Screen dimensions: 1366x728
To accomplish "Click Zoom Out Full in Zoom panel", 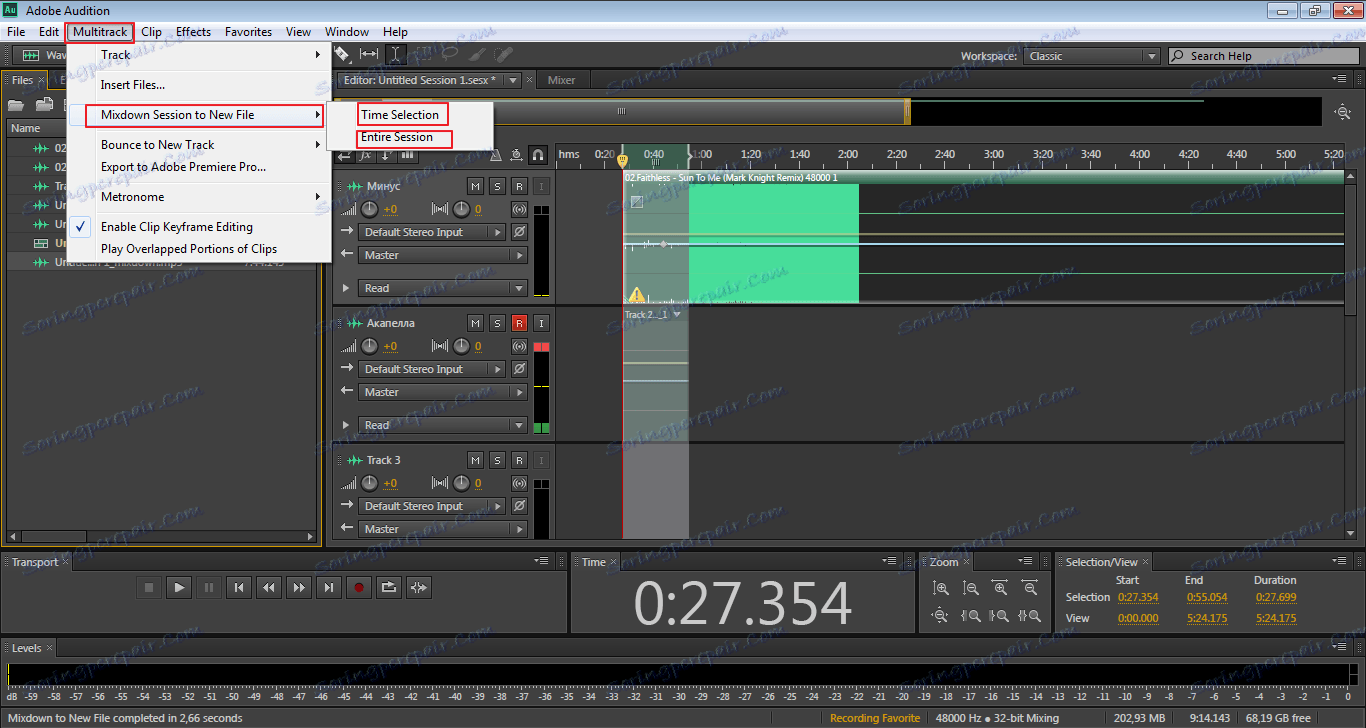I will pos(940,616).
